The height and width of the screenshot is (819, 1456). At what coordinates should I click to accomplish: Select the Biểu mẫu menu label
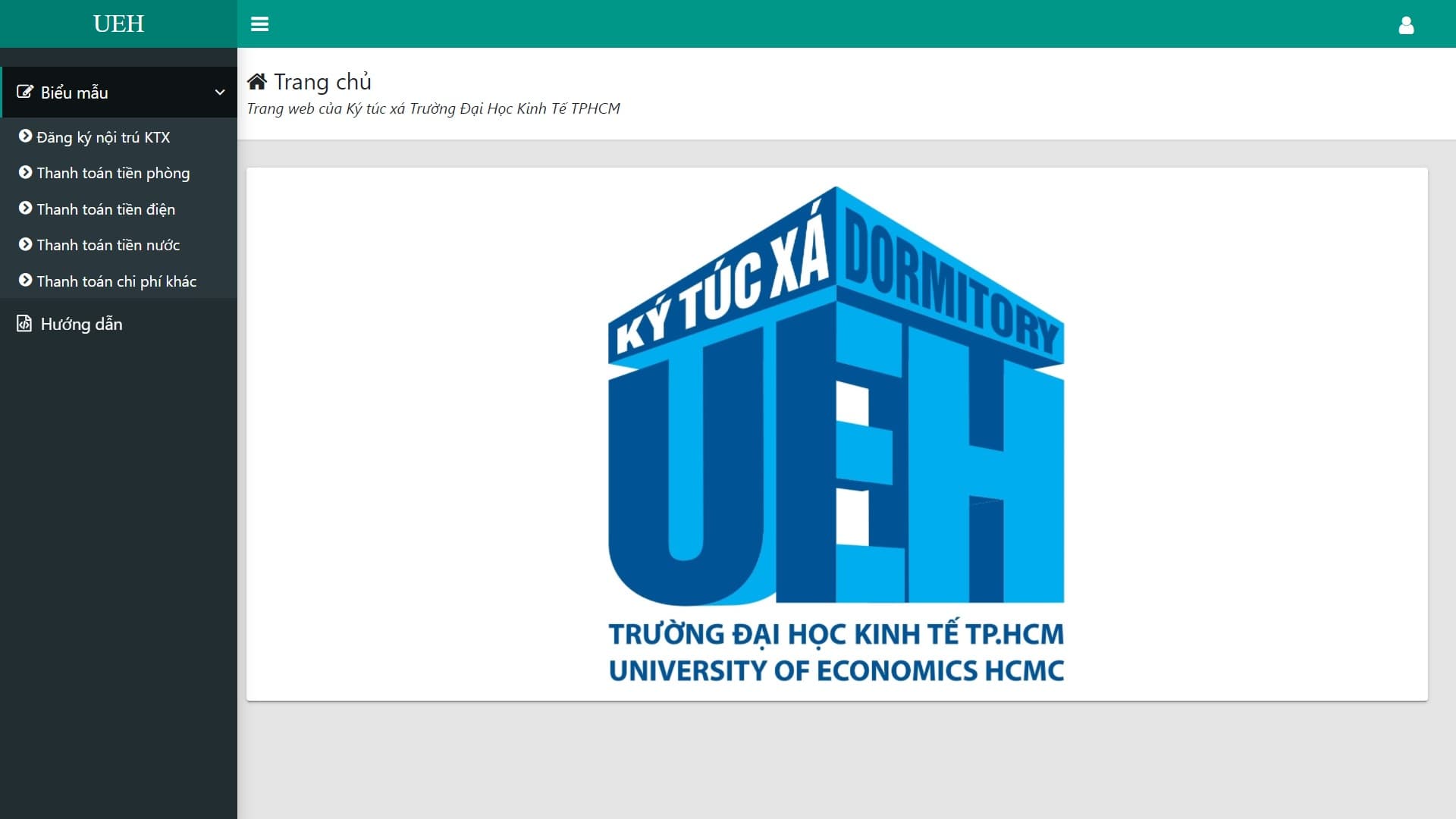[x=74, y=93]
